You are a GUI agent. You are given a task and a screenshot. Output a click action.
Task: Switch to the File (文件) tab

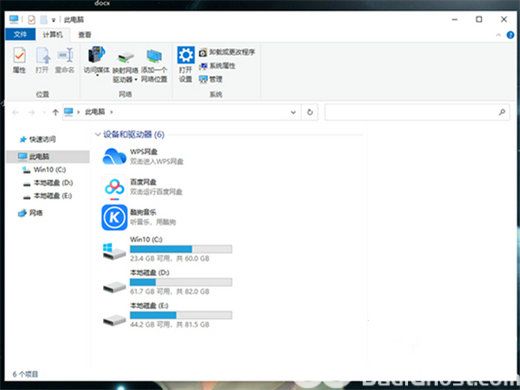click(x=20, y=34)
